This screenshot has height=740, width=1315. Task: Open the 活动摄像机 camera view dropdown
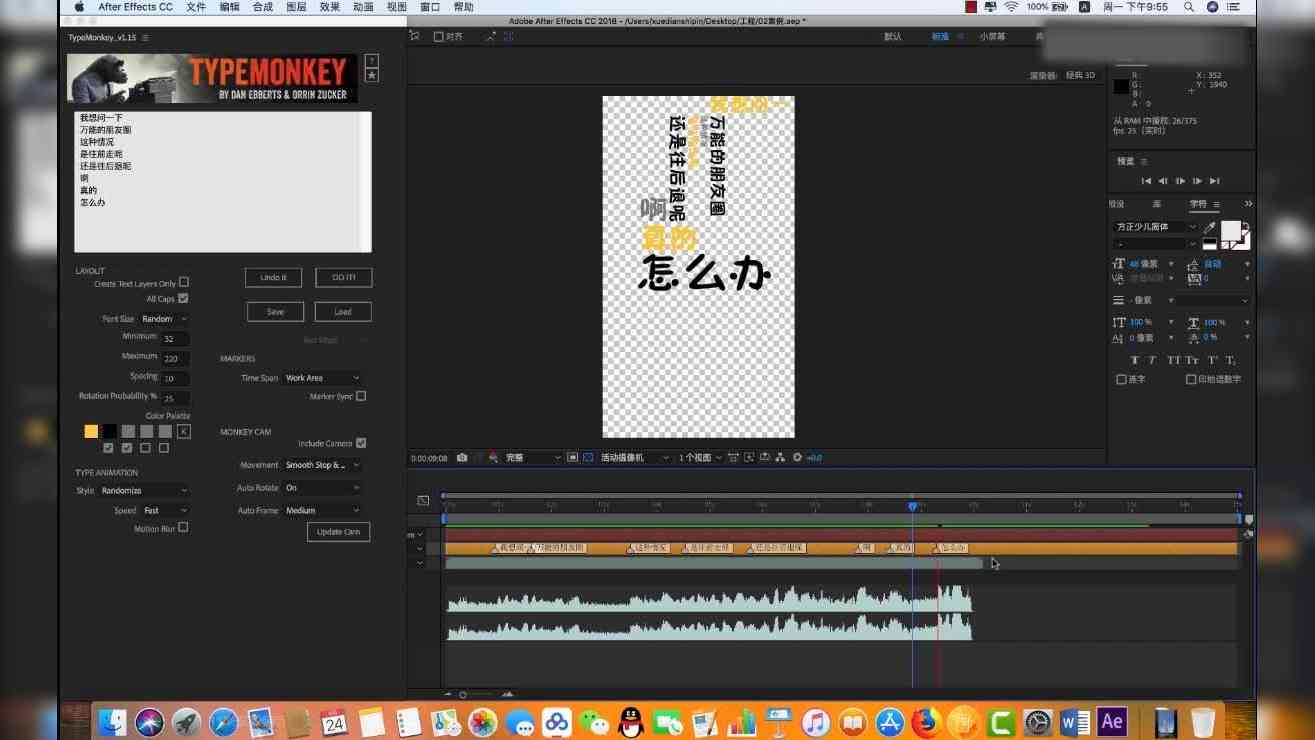click(x=635, y=457)
